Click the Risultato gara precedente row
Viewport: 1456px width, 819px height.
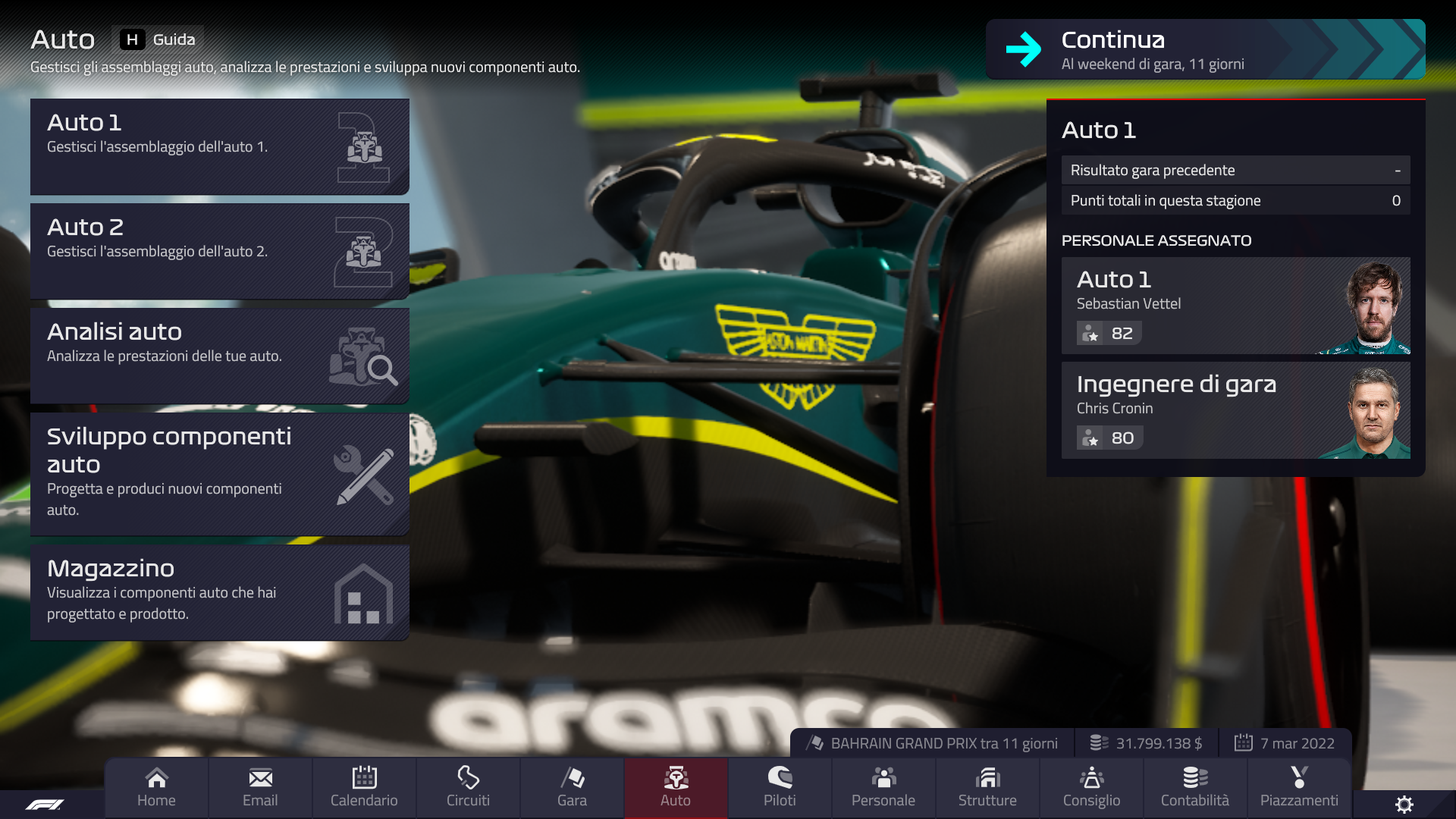point(1236,170)
